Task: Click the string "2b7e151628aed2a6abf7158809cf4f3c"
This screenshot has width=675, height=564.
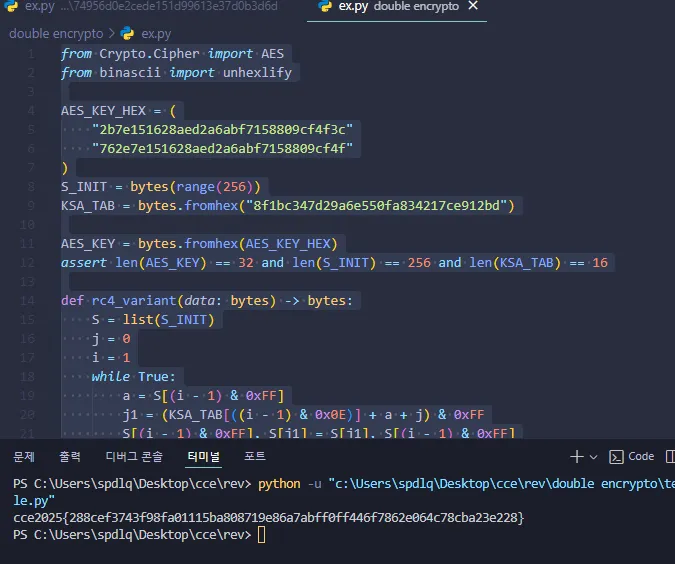Action: 222,130
